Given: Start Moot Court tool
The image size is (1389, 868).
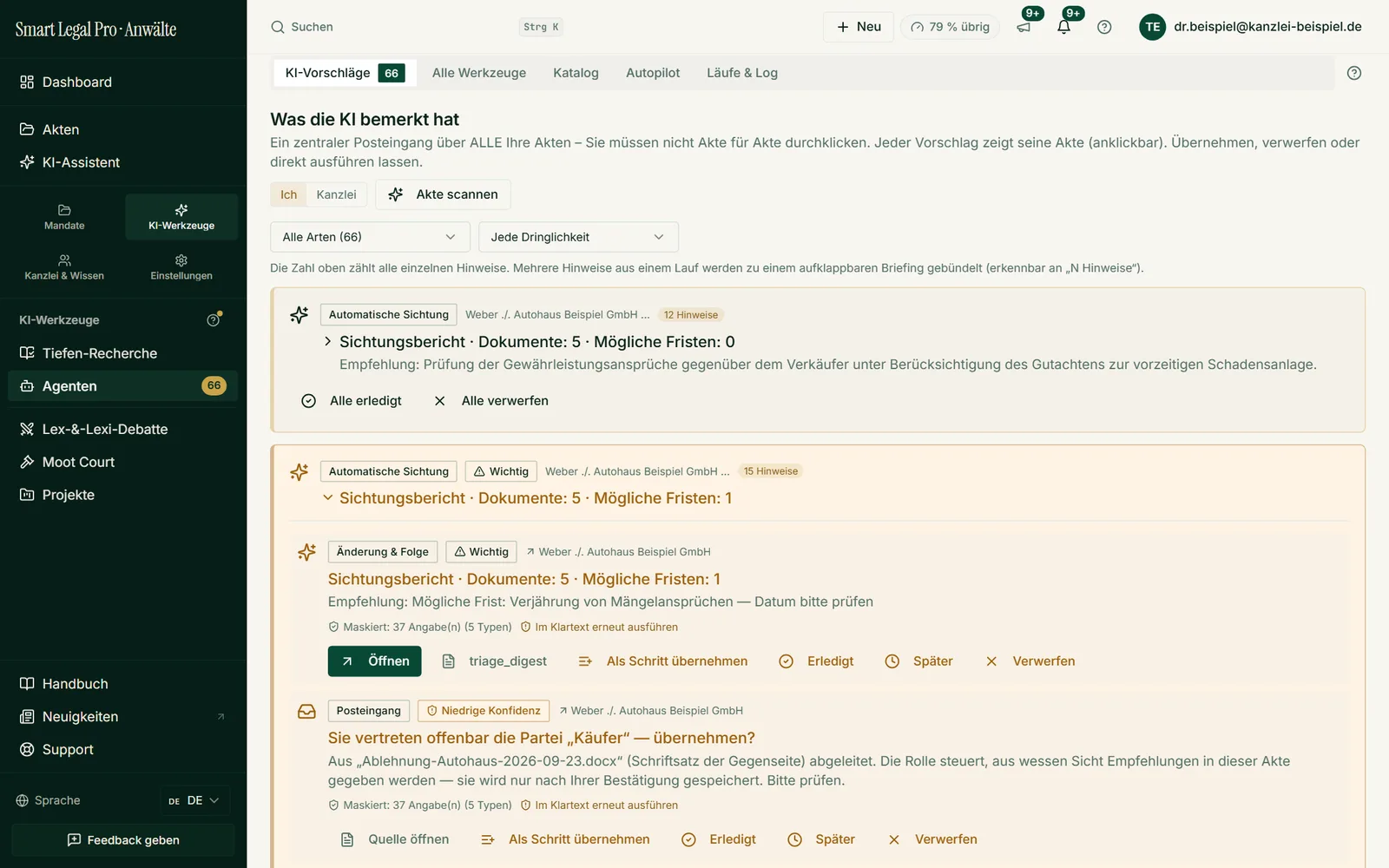Looking at the screenshot, I should [123, 462].
